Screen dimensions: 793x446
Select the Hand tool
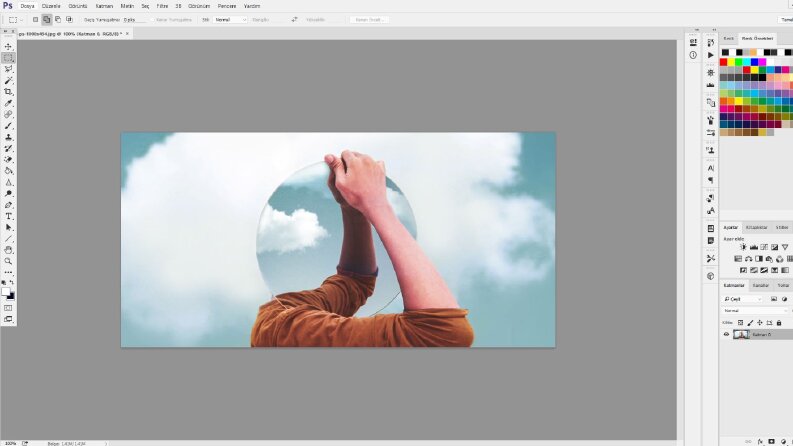8,250
